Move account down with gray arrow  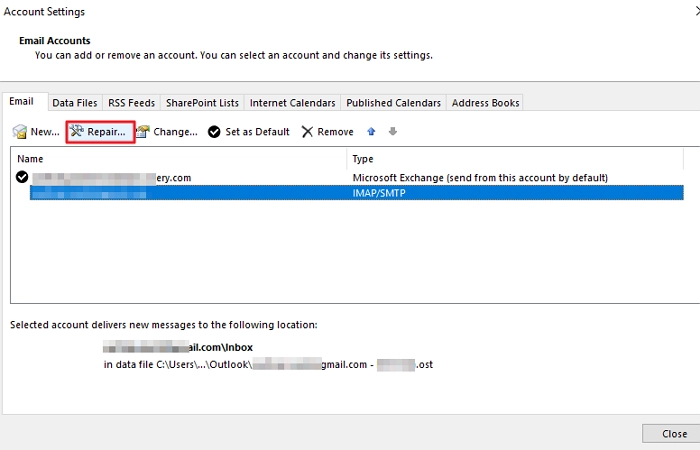pyautogui.click(x=392, y=131)
